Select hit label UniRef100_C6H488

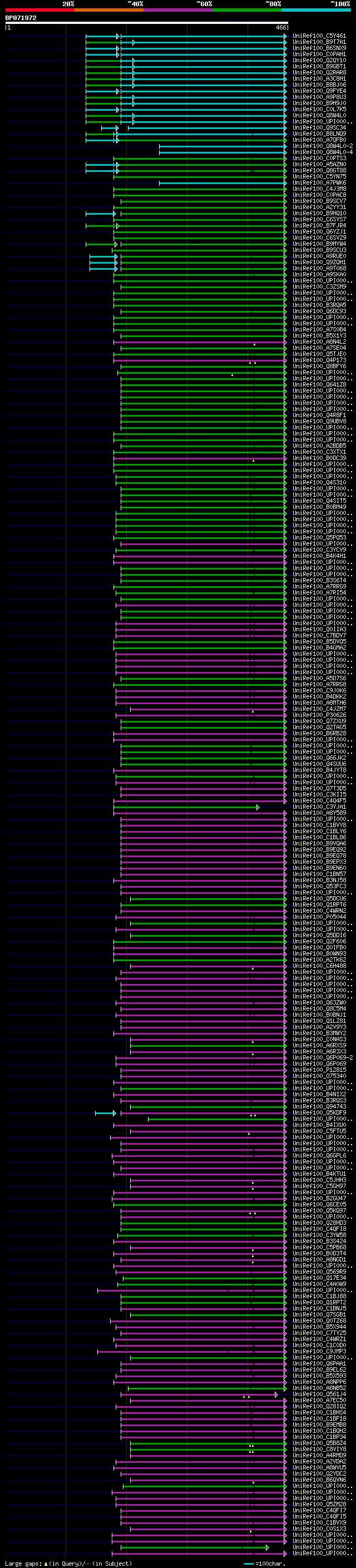(x=319, y=966)
